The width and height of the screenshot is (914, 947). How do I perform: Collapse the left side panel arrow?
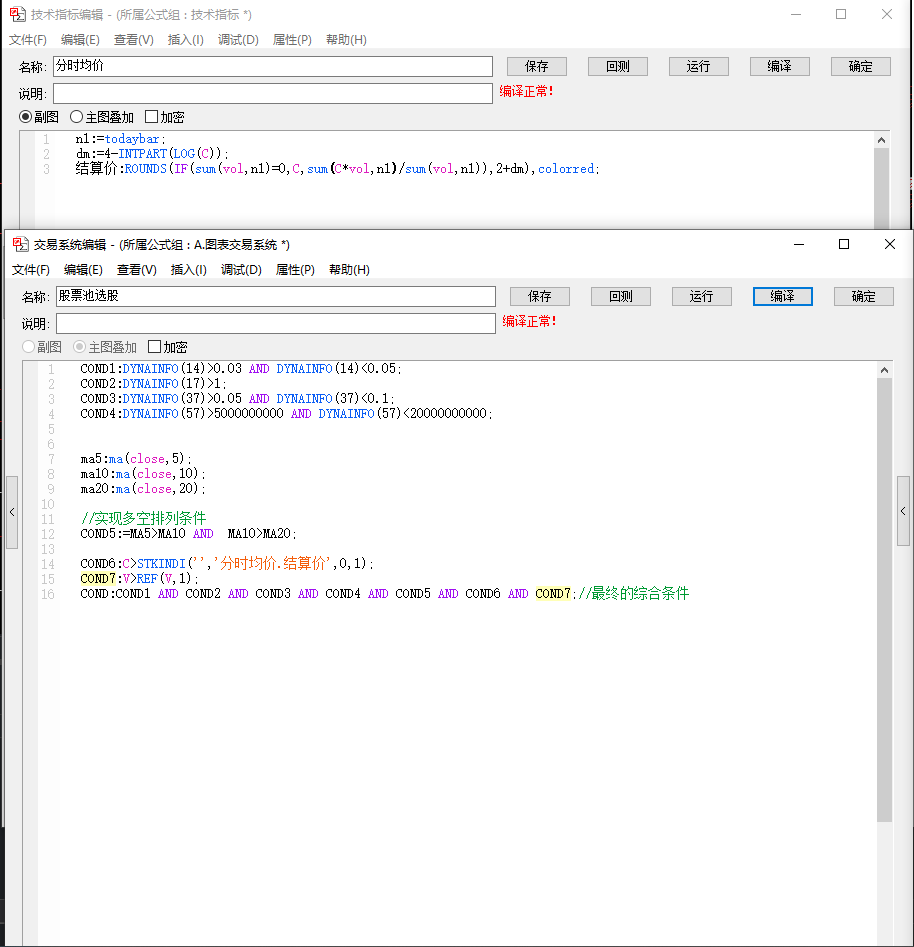click(x=11, y=512)
